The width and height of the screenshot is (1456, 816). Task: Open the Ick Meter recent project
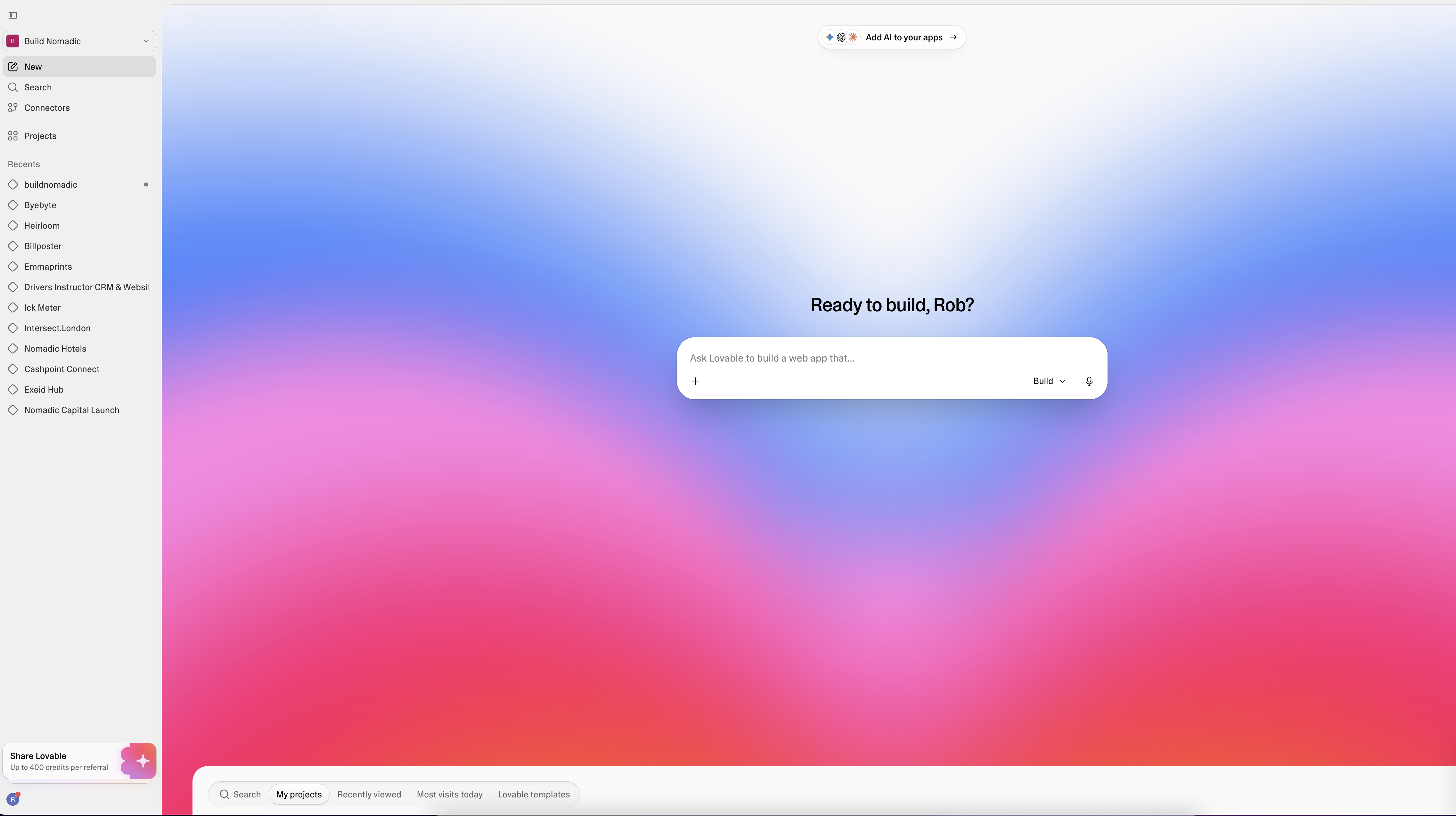(79, 308)
